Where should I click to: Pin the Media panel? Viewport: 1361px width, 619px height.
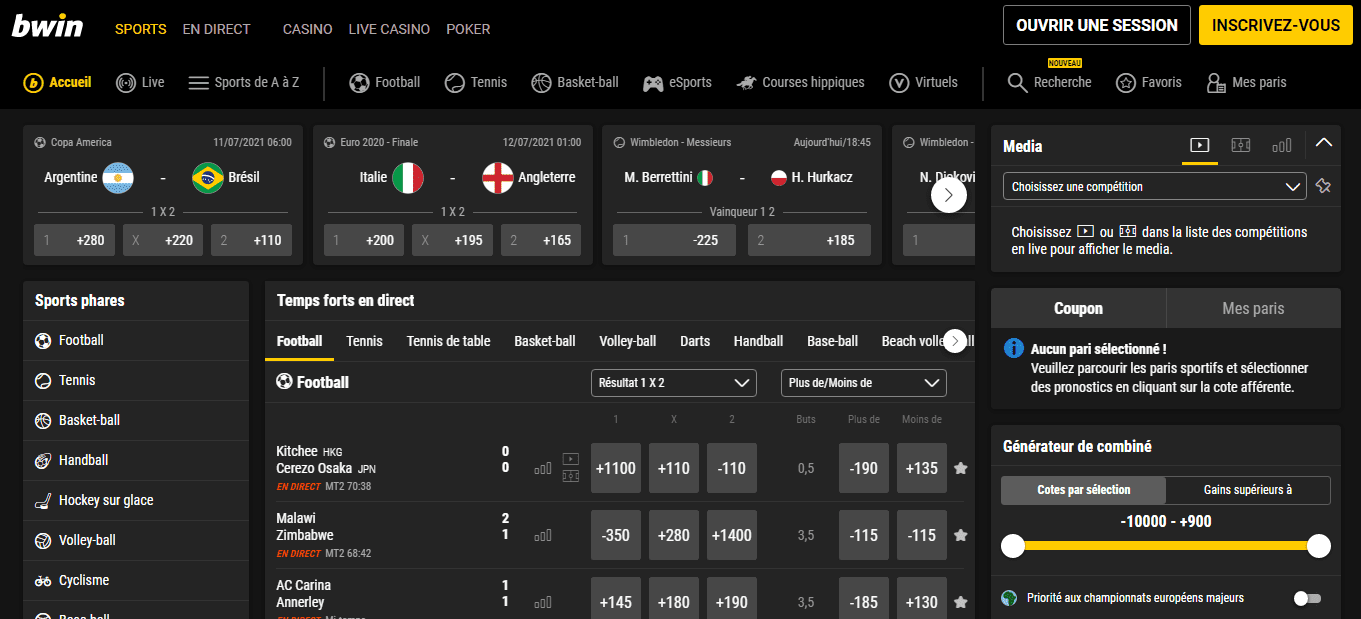click(x=1323, y=186)
